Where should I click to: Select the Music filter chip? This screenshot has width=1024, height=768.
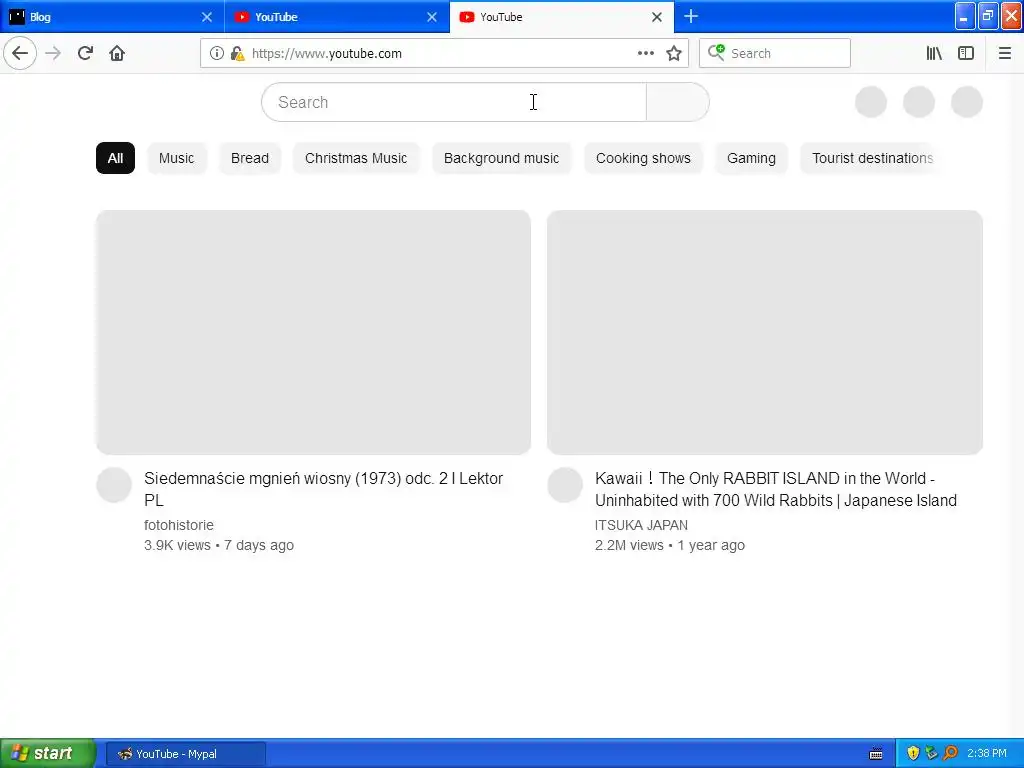point(176,158)
